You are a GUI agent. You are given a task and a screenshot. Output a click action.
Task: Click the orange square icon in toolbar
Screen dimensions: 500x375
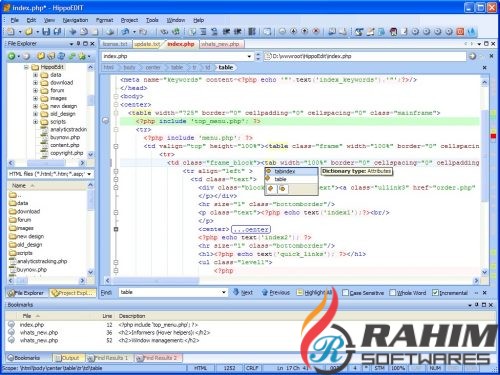[x=460, y=32]
